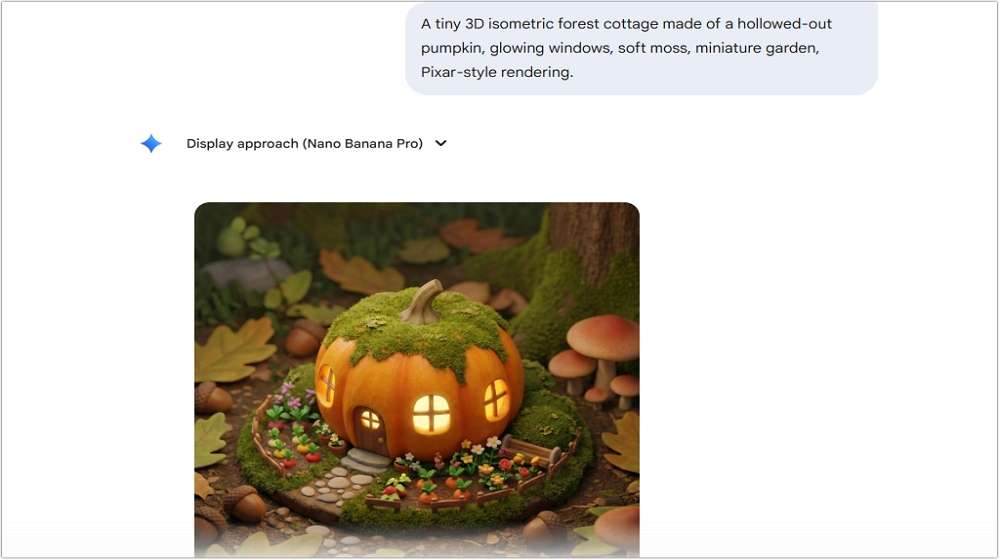Screen dimensions: 1000x560
Task: Expand the Display approach chevron arrow
Action: click(x=441, y=144)
